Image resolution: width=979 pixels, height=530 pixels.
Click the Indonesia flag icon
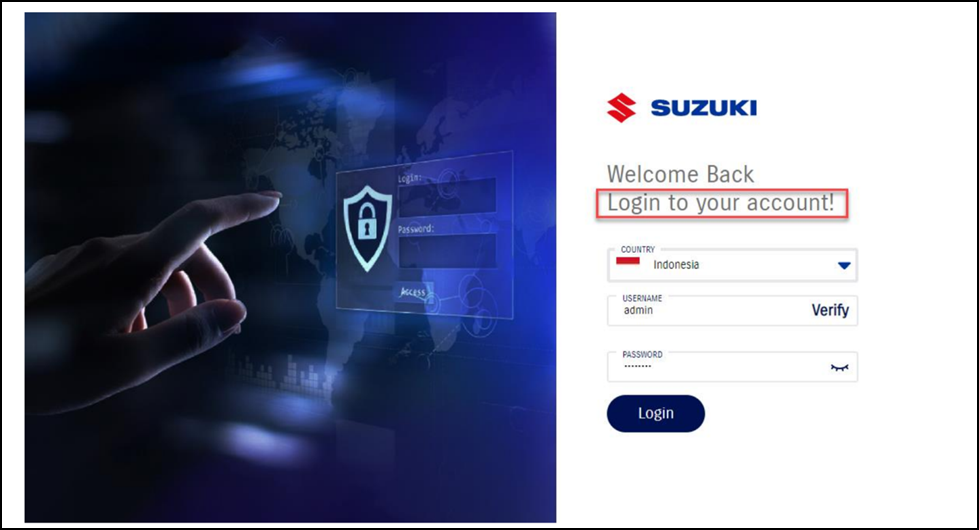click(627, 260)
